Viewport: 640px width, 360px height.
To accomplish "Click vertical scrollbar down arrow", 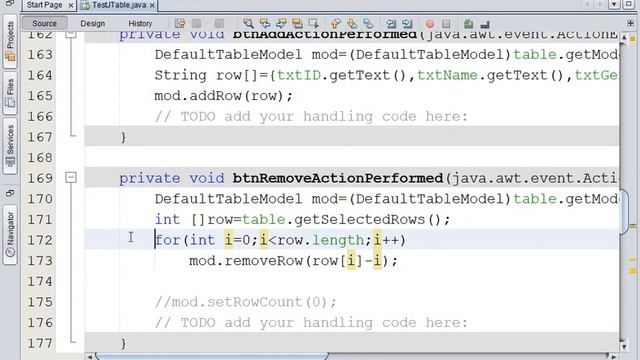I will pyautogui.click(x=624, y=347).
